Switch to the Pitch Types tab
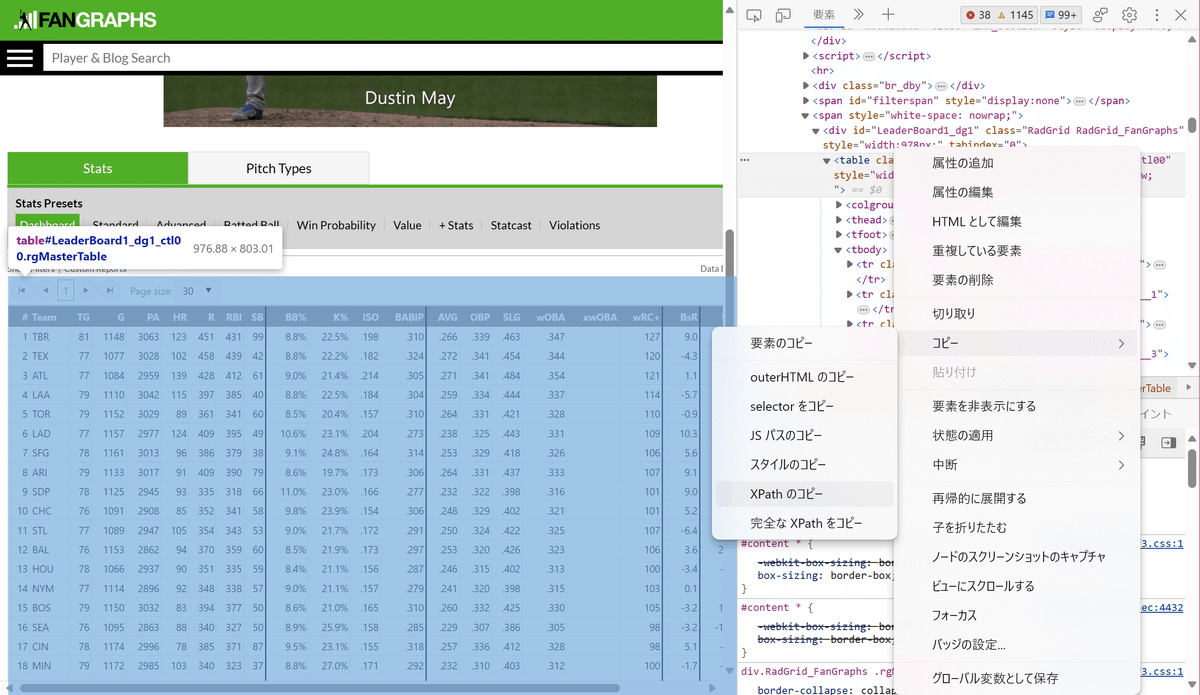Screen dimensions: 1200x695 pos(279,168)
